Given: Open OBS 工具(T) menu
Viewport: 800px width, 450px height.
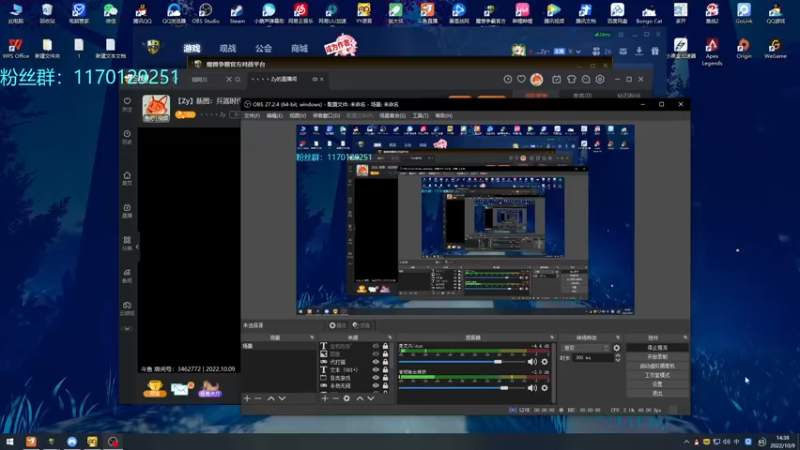Looking at the screenshot, I should [x=420, y=116].
